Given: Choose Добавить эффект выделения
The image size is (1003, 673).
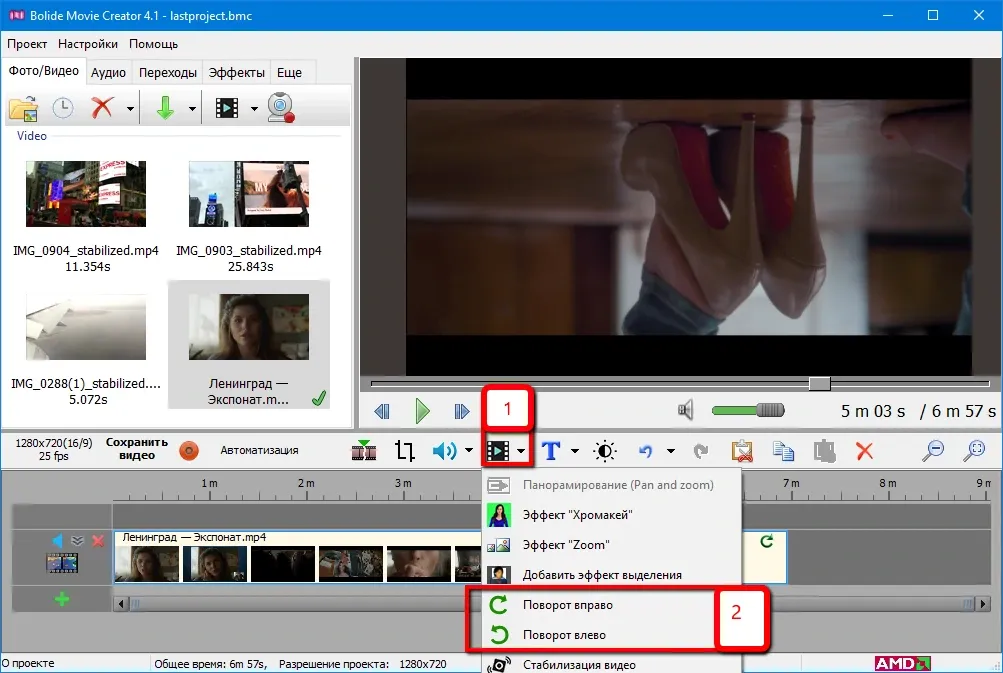Looking at the screenshot, I should click(x=612, y=575).
